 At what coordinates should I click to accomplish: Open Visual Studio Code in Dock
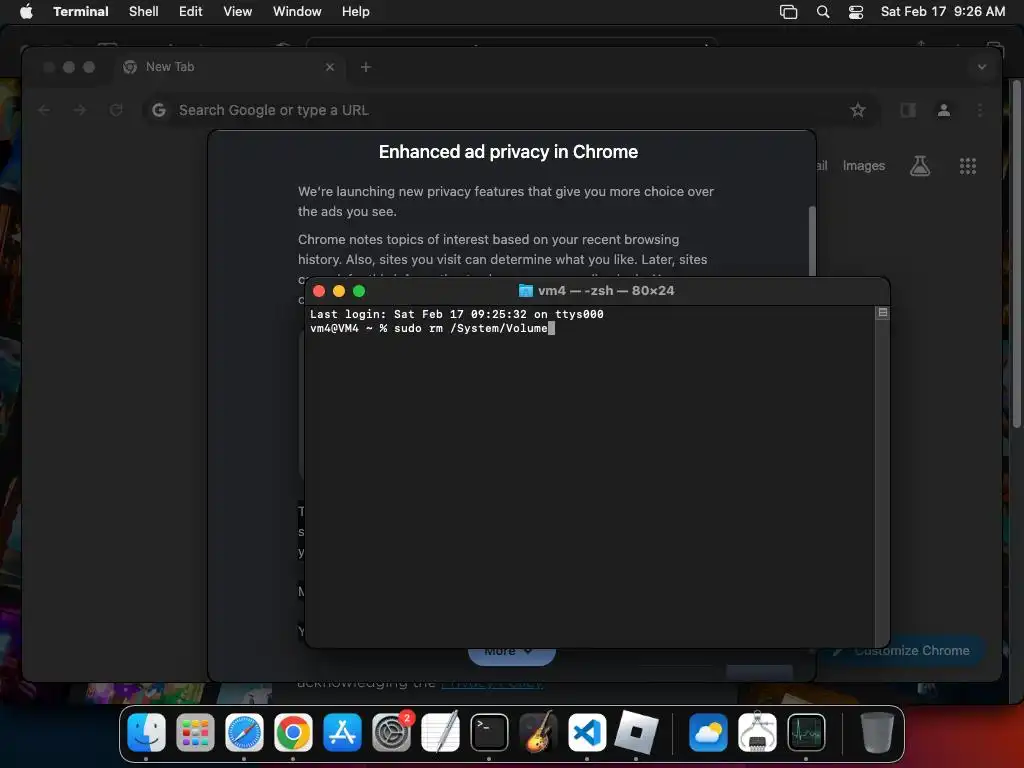point(587,732)
